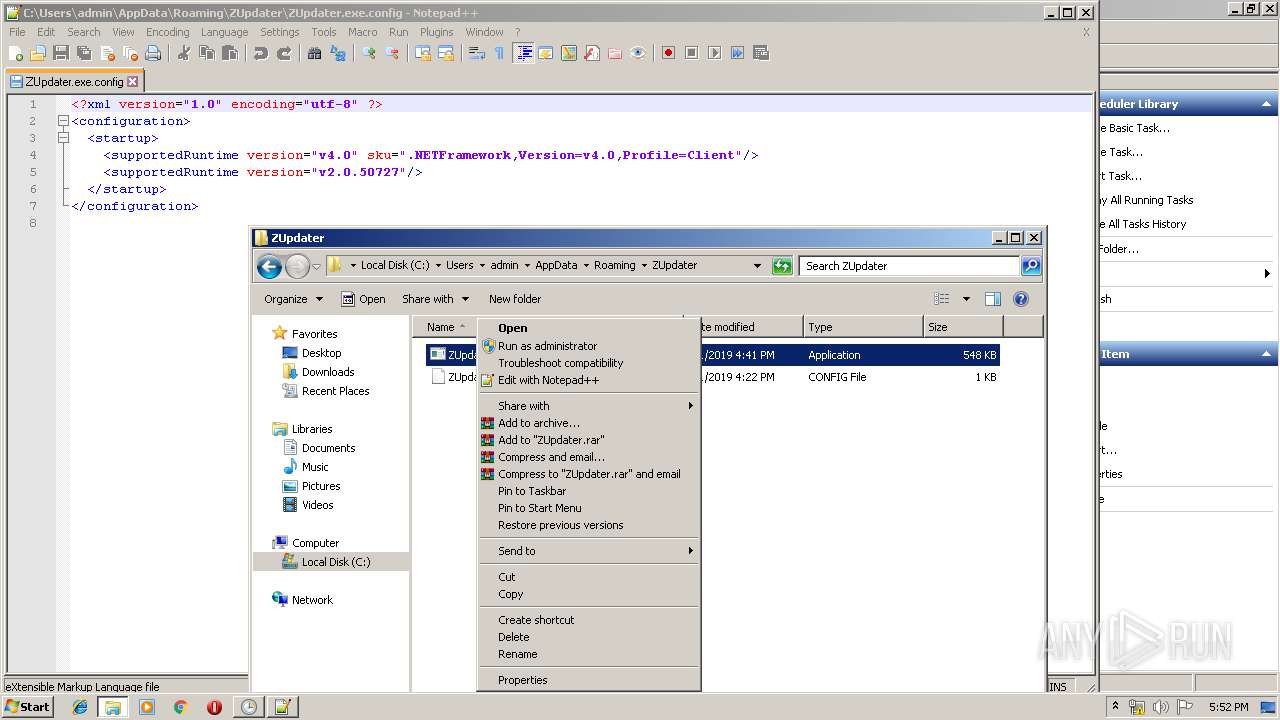This screenshot has width=1280, height=720.
Task: Toggle the Explorer preview pane
Action: tap(992, 299)
